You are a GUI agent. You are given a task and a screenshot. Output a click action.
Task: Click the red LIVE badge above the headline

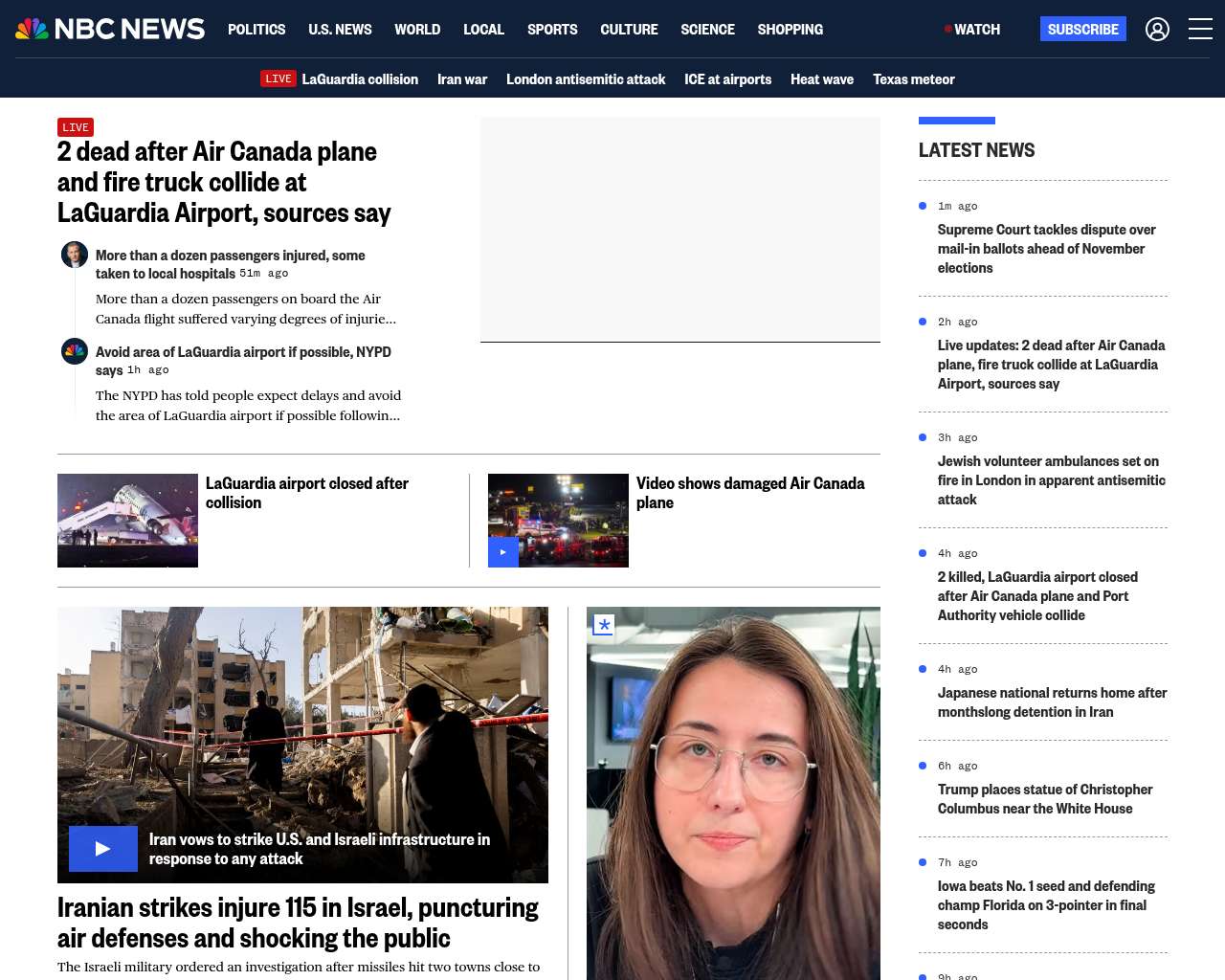coord(76,127)
